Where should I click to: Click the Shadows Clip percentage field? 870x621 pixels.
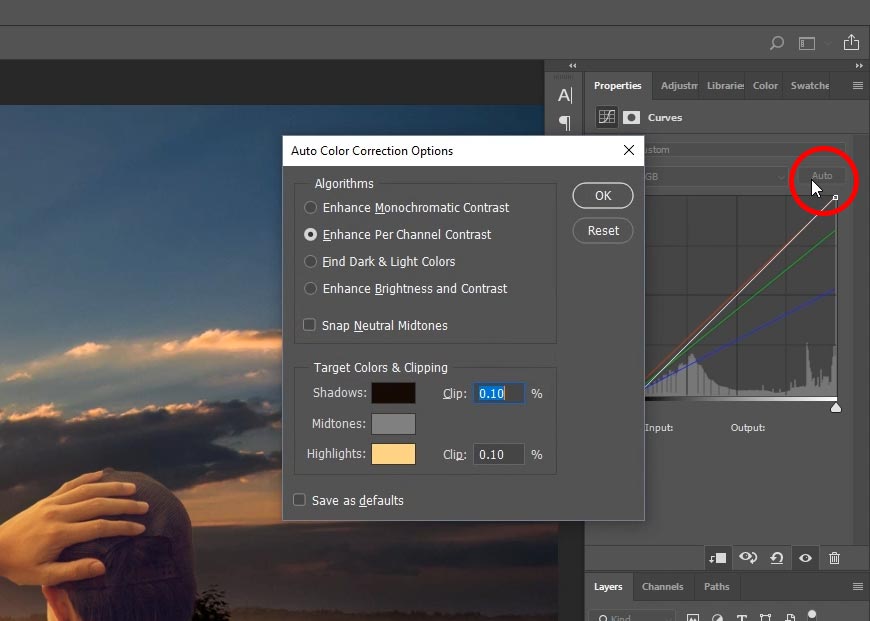498,393
